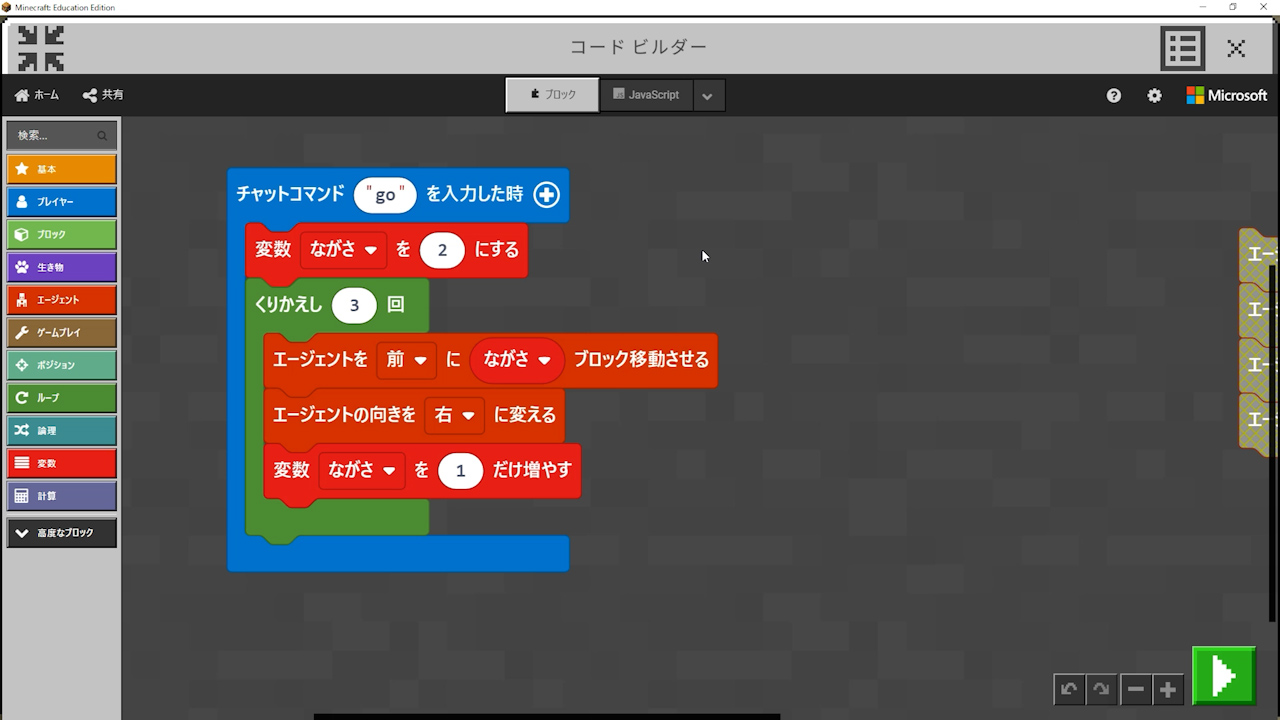Add parameter with plus on chat command block

546,194
